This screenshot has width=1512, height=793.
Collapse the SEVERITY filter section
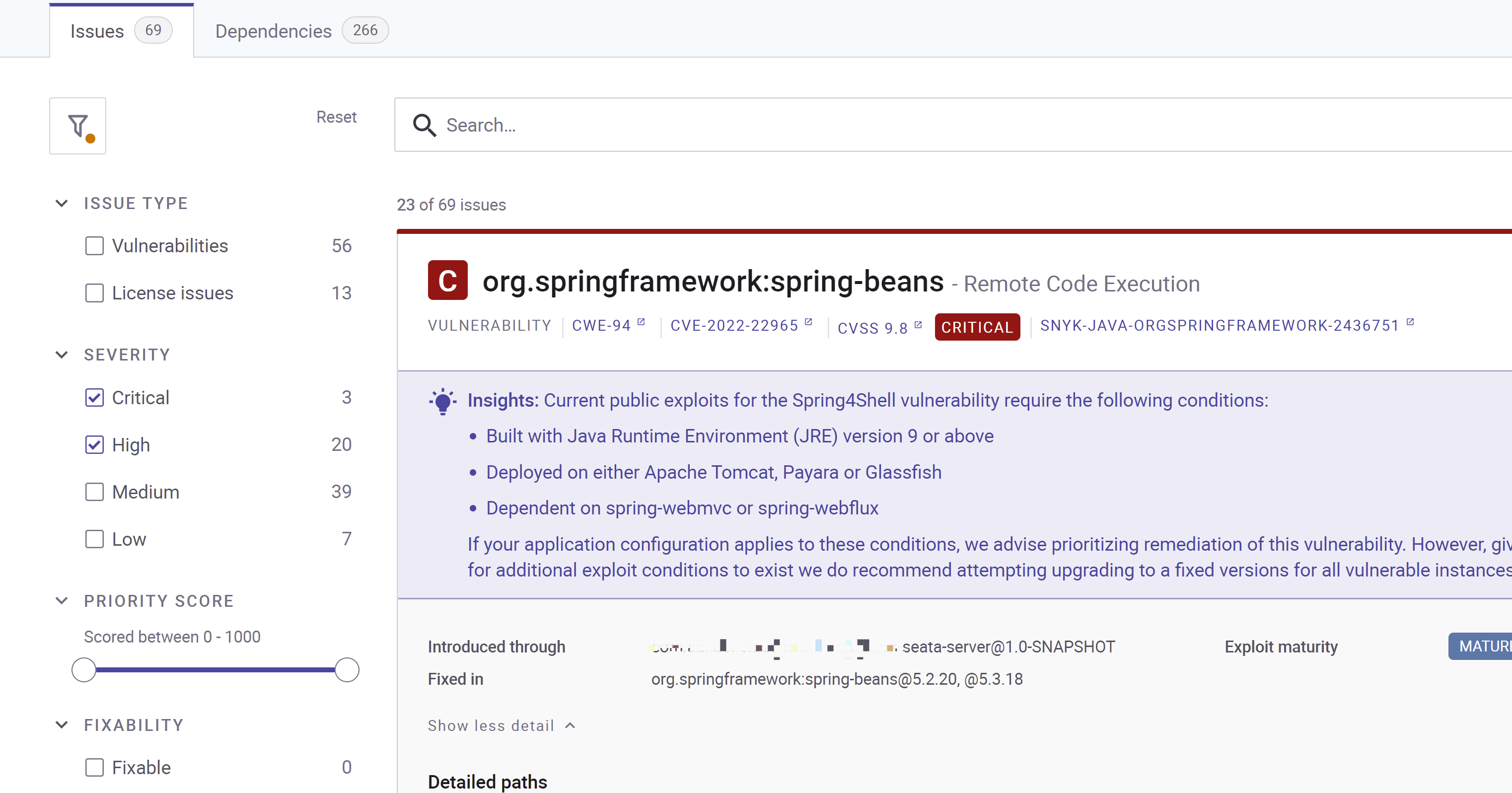62,355
